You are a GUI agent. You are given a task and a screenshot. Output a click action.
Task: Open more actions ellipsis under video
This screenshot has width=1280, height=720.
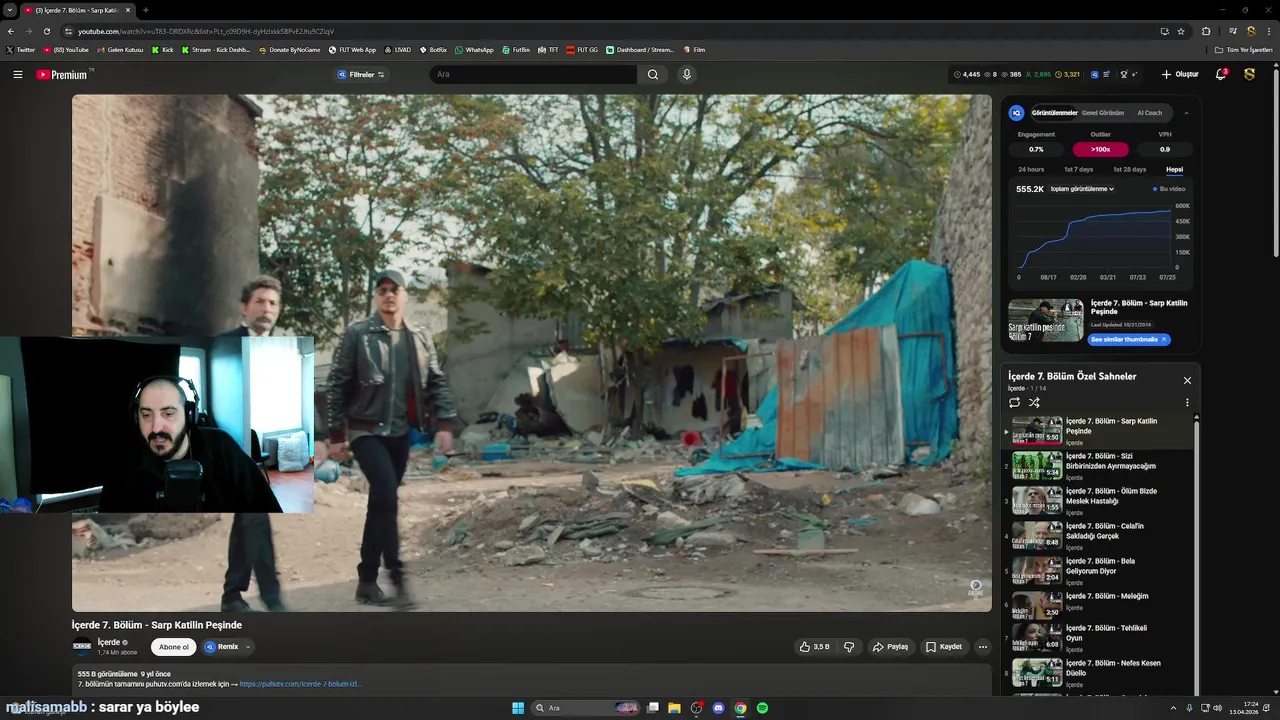[982, 647]
